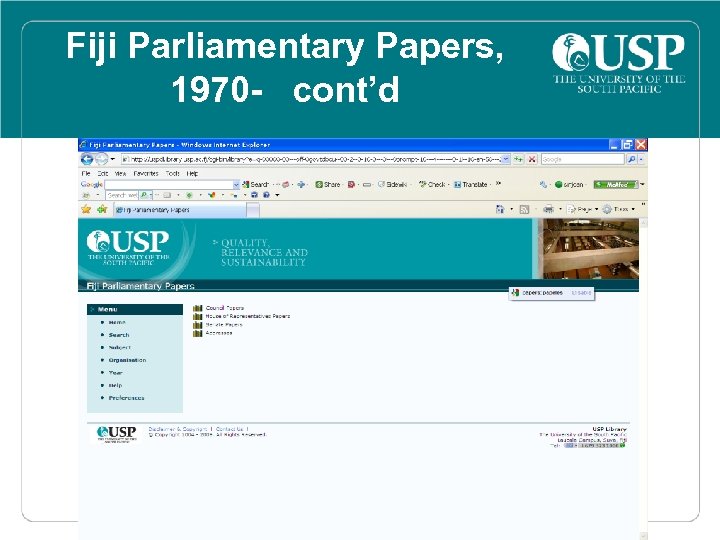Click the Organisation menu link
720x540 pixels.
tap(127, 360)
